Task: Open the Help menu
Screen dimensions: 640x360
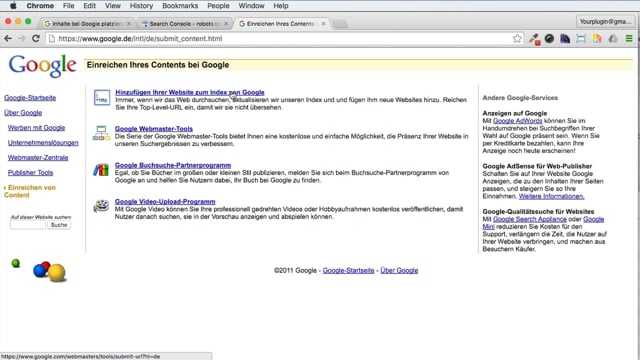Action: pos(281,6)
